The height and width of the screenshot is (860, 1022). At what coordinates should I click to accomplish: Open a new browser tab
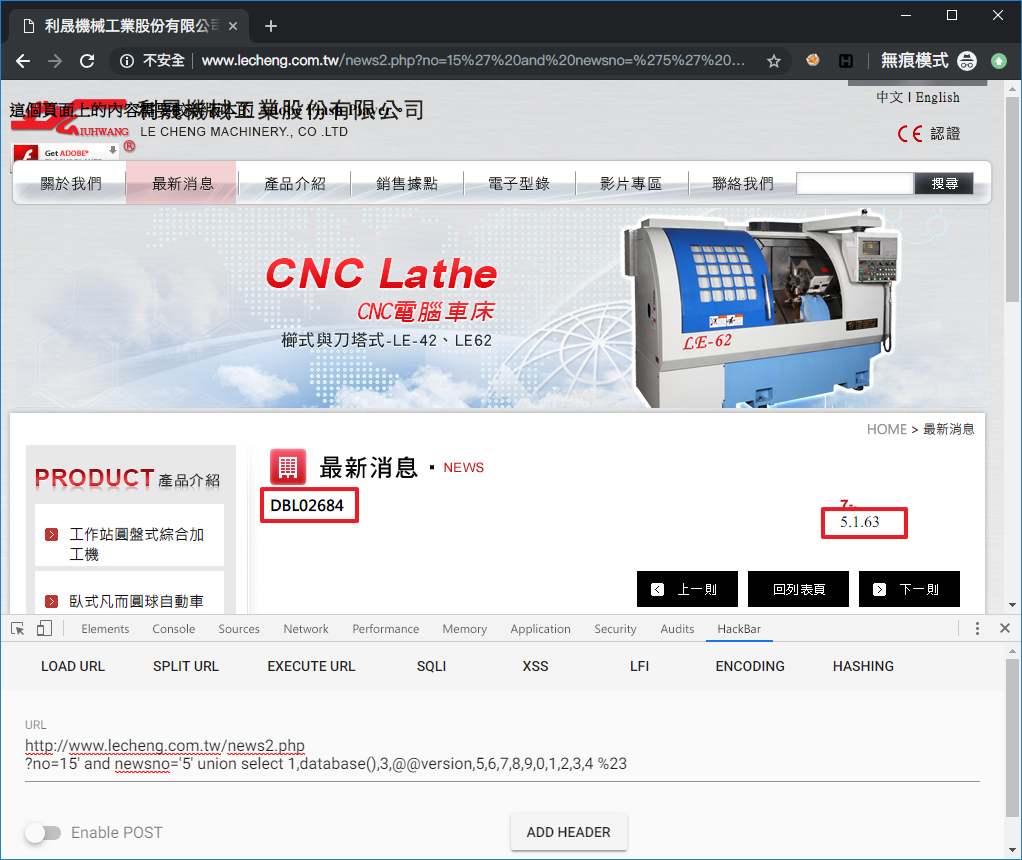pos(271,26)
